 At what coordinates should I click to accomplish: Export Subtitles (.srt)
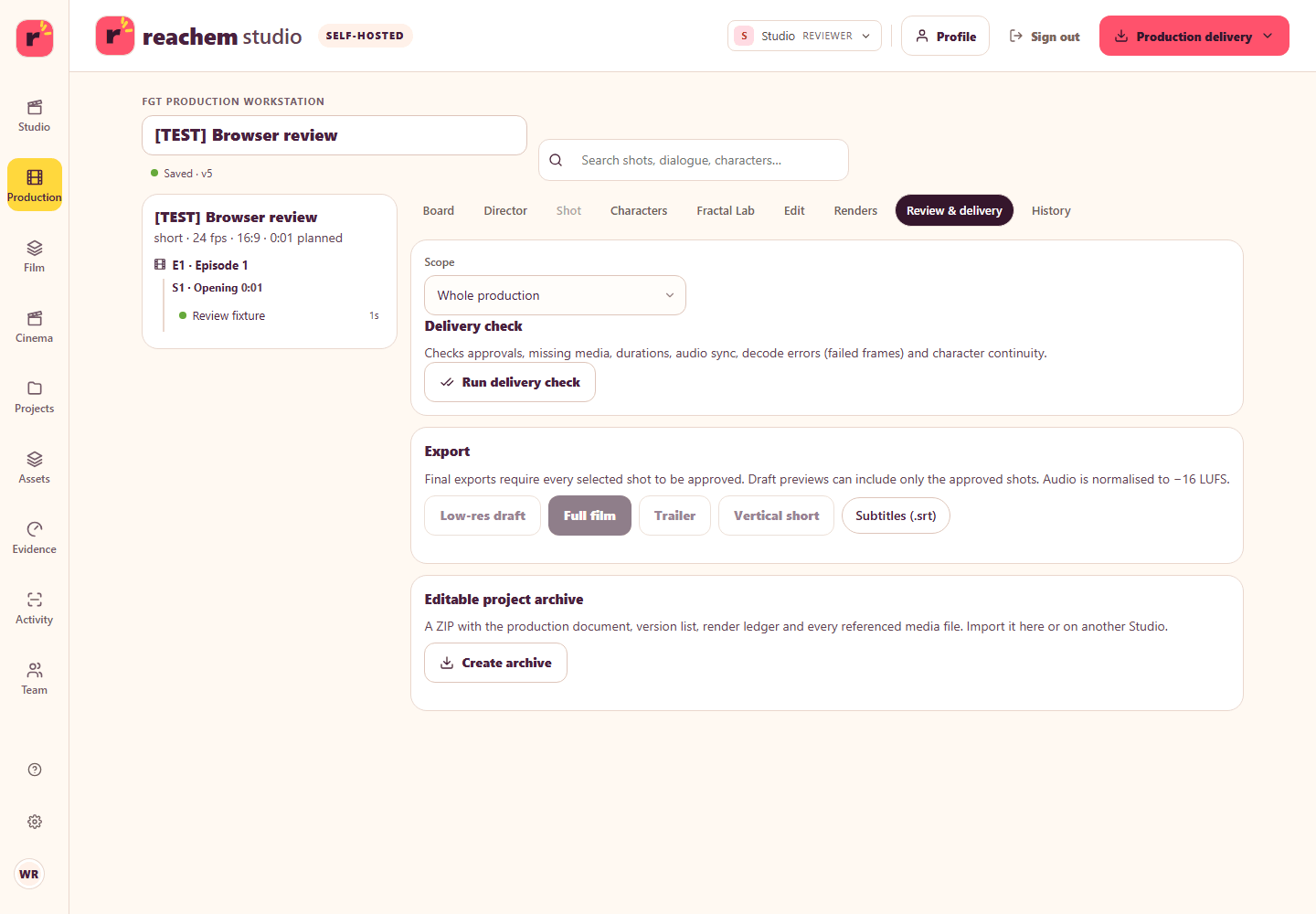tap(896, 515)
